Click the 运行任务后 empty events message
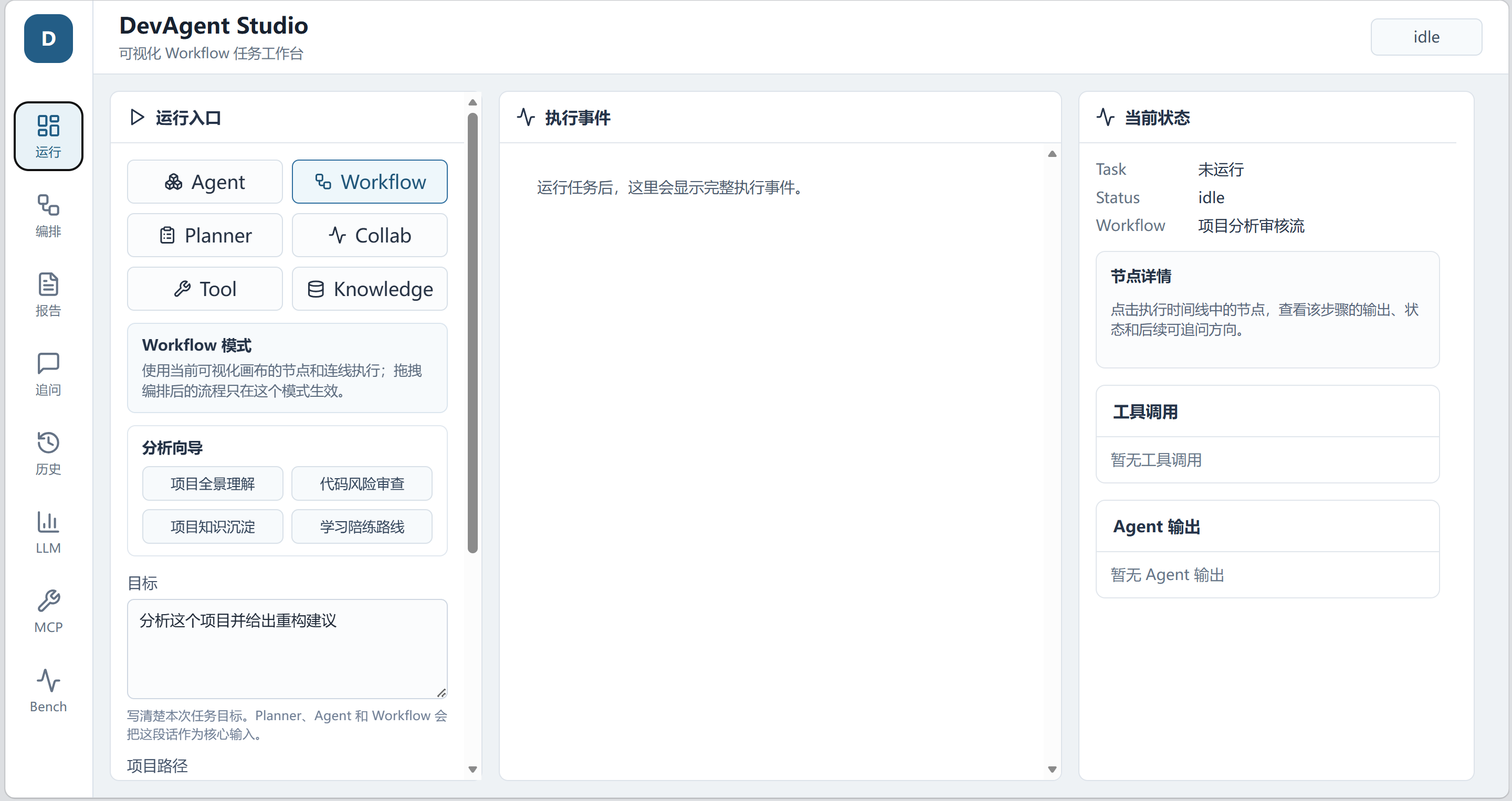Screen dimensions: 1512x801 click(x=671, y=188)
